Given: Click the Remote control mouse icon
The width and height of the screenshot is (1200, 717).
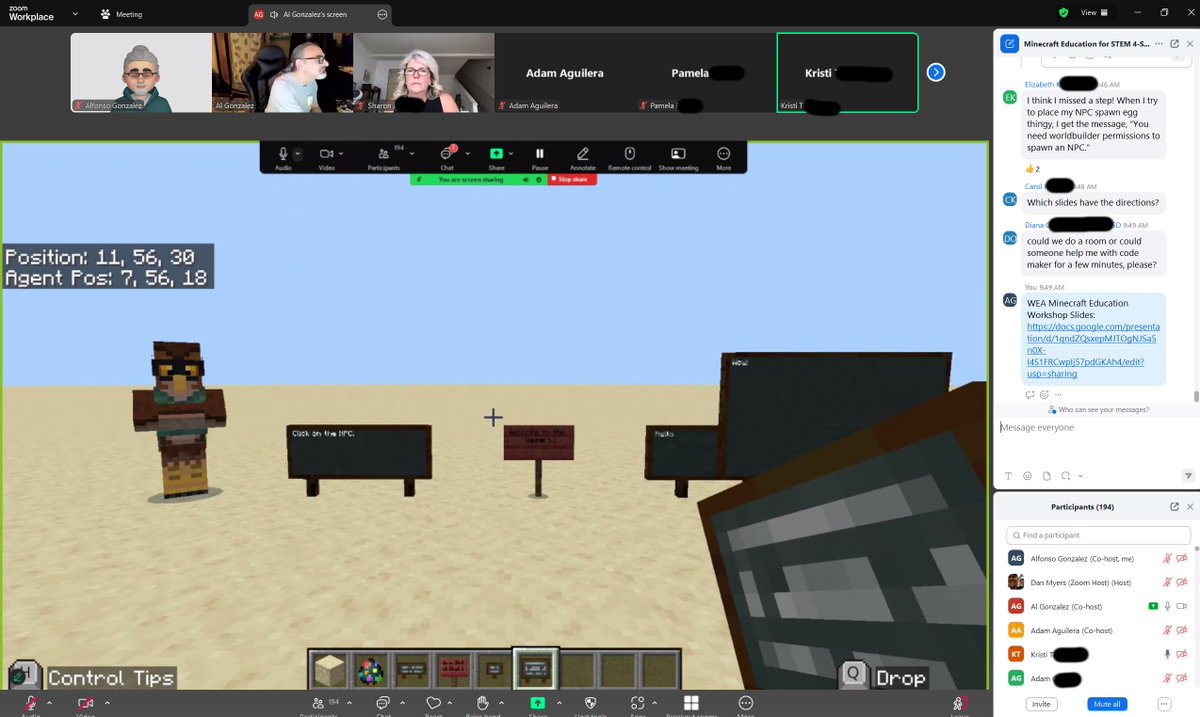Looking at the screenshot, I should 630,154.
